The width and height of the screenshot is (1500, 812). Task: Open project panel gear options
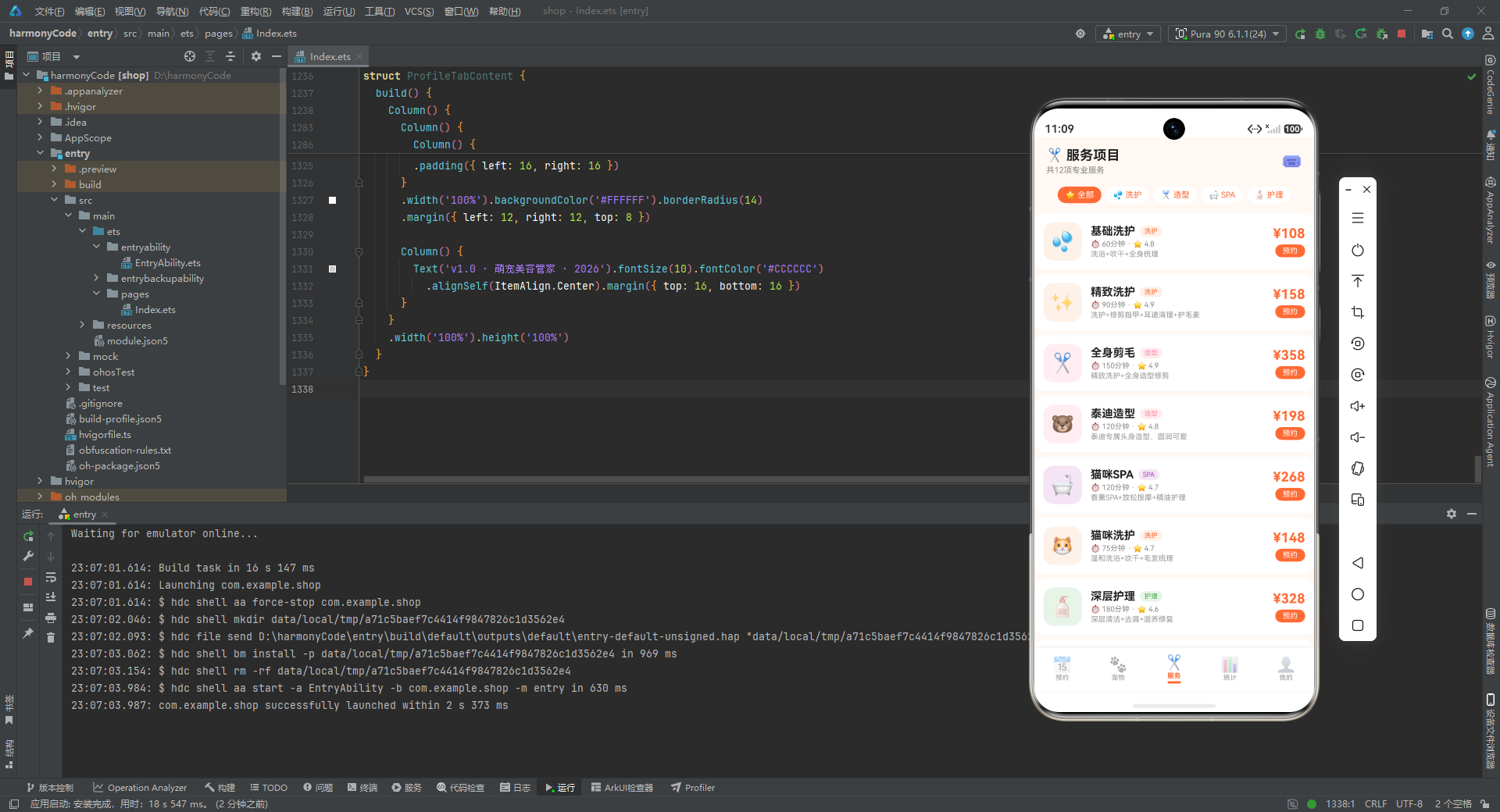256,56
